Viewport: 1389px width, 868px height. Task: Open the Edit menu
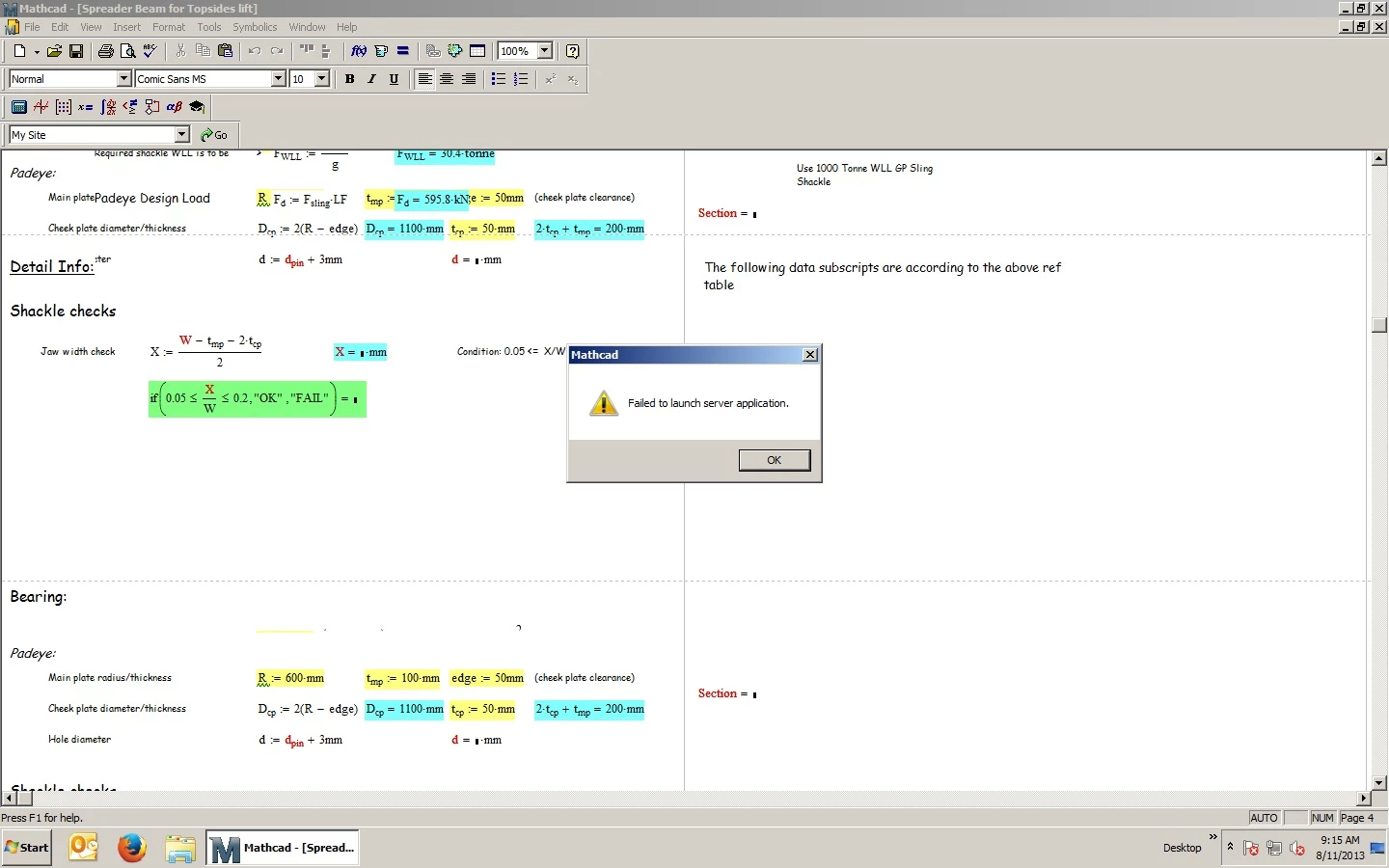60,27
